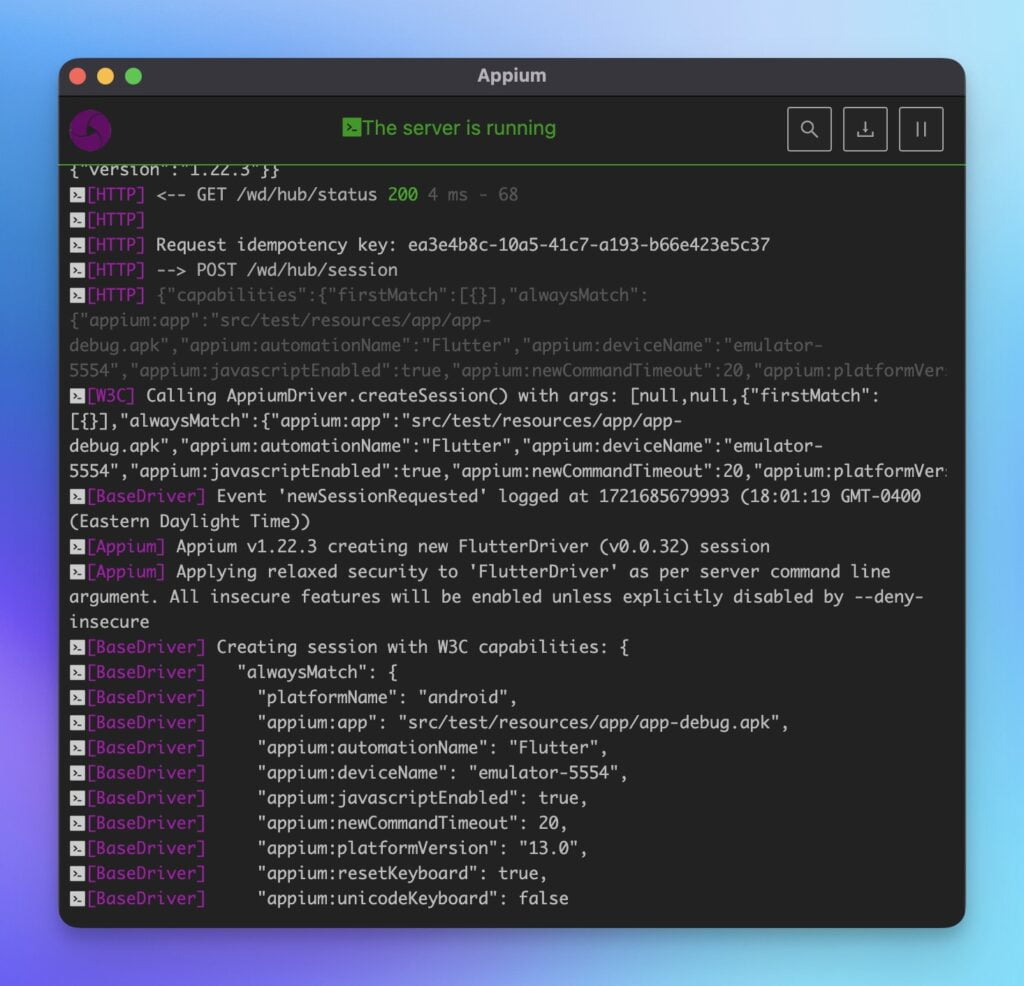Click idempotency key ea3e4b8c-10a5-41c7-a193-b66e423e5c37
Viewport: 1024px width, 986px height.
click(588, 245)
